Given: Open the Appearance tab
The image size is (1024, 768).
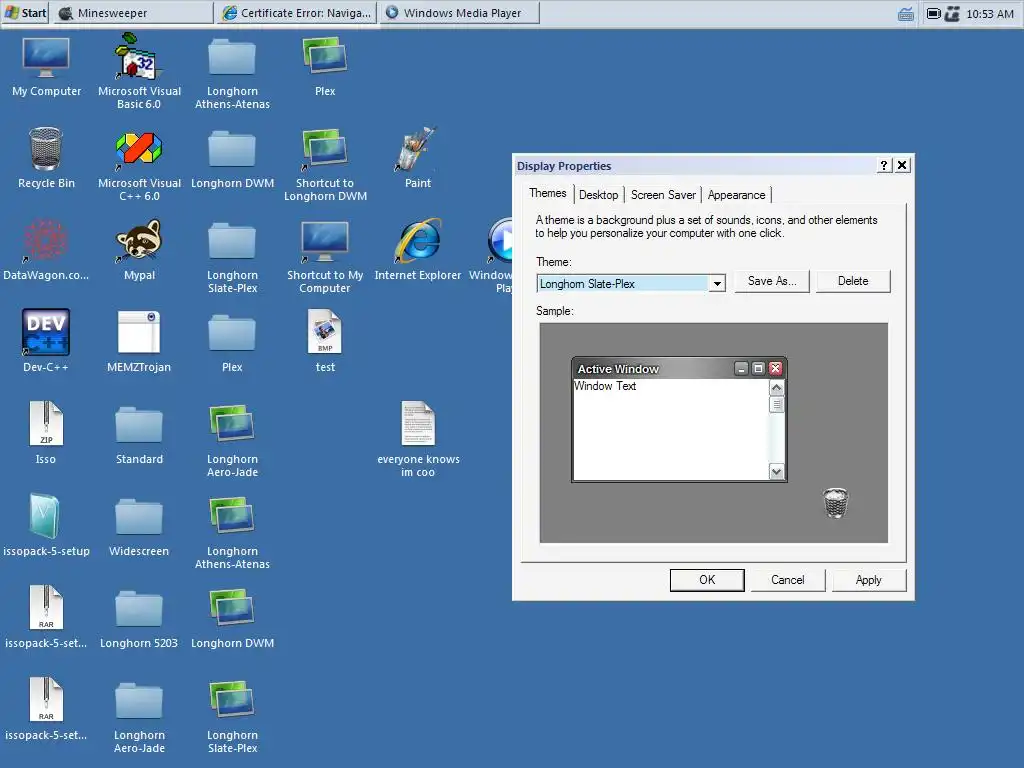Looking at the screenshot, I should tap(736, 195).
